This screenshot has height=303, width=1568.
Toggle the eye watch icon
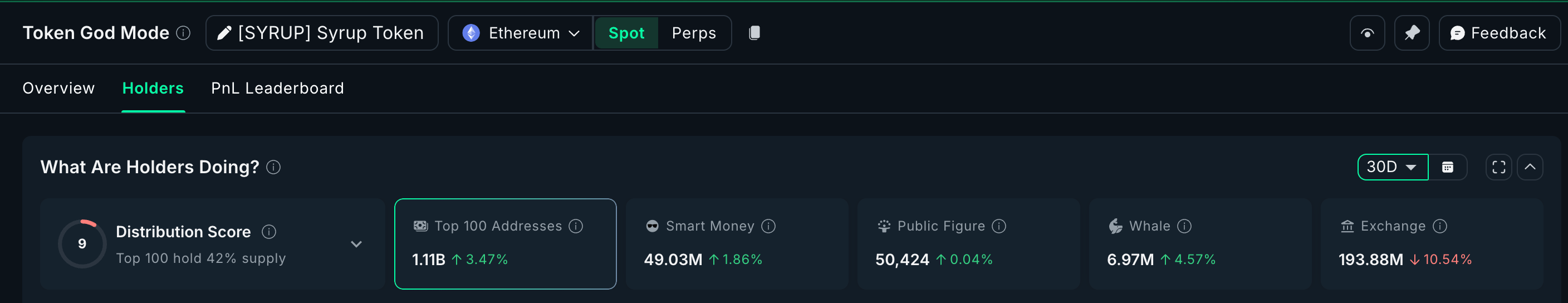[x=1367, y=33]
